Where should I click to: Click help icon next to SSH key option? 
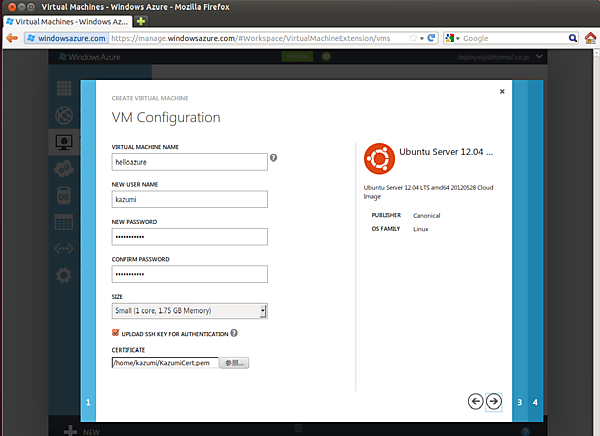click(x=234, y=333)
